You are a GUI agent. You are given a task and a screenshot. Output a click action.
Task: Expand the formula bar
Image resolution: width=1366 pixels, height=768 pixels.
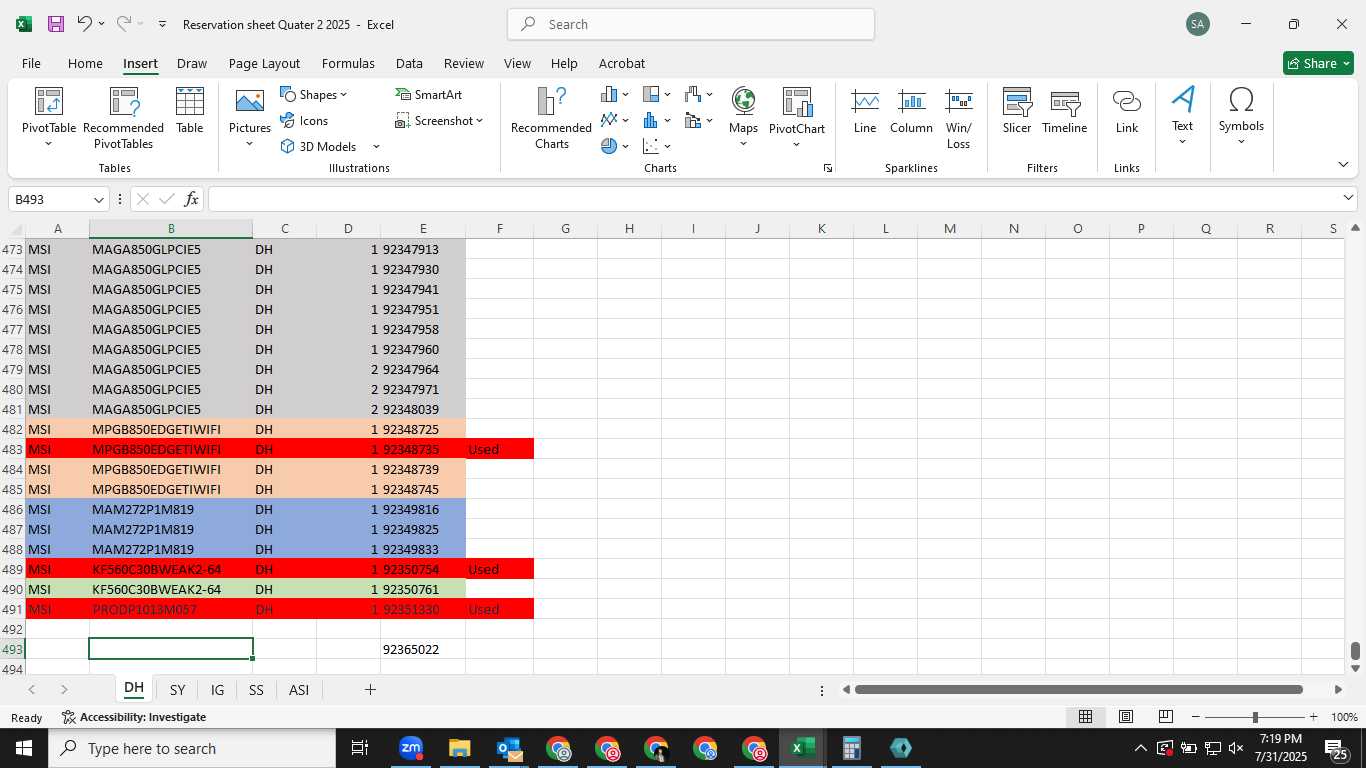pyautogui.click(x=1348, y=198)
